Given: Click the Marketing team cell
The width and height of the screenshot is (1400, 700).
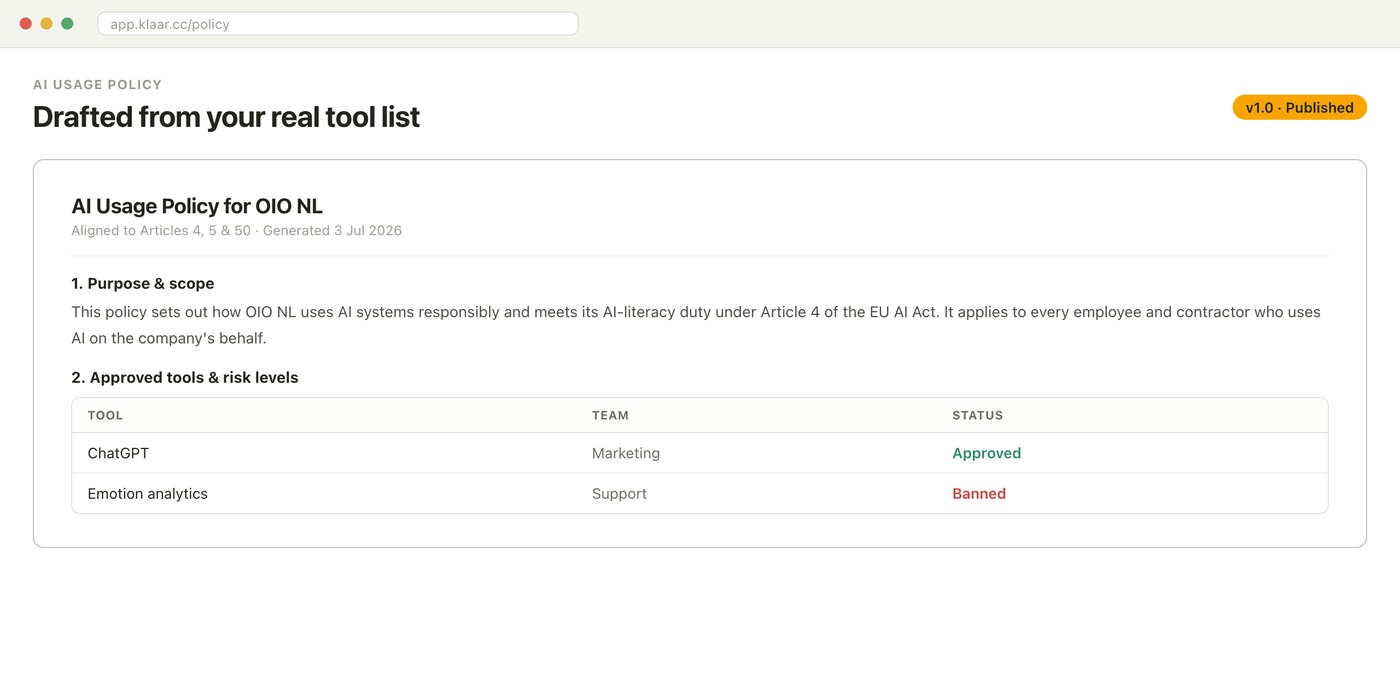Looking at the screenshot, I should click(x=626, y=453).
